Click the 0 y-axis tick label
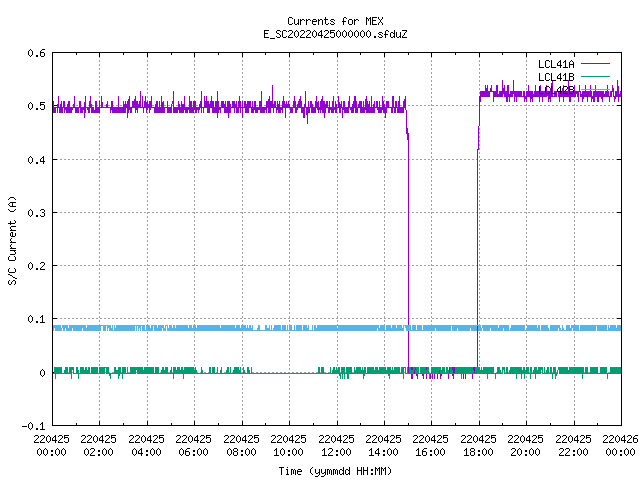Screen dimensions: 640x480 coord(42,373)
